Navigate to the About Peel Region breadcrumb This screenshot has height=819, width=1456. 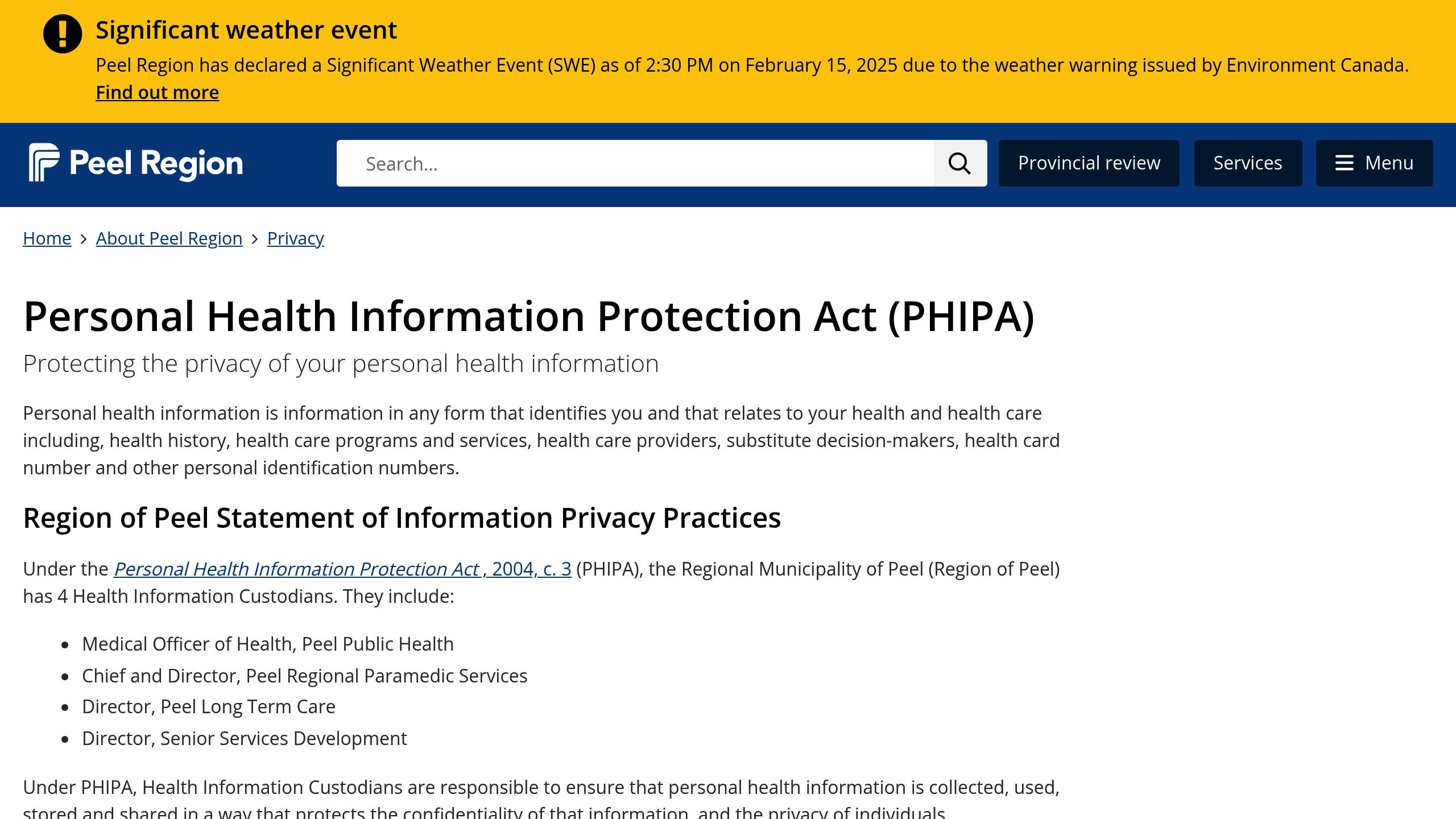click(x=169, y=238)
